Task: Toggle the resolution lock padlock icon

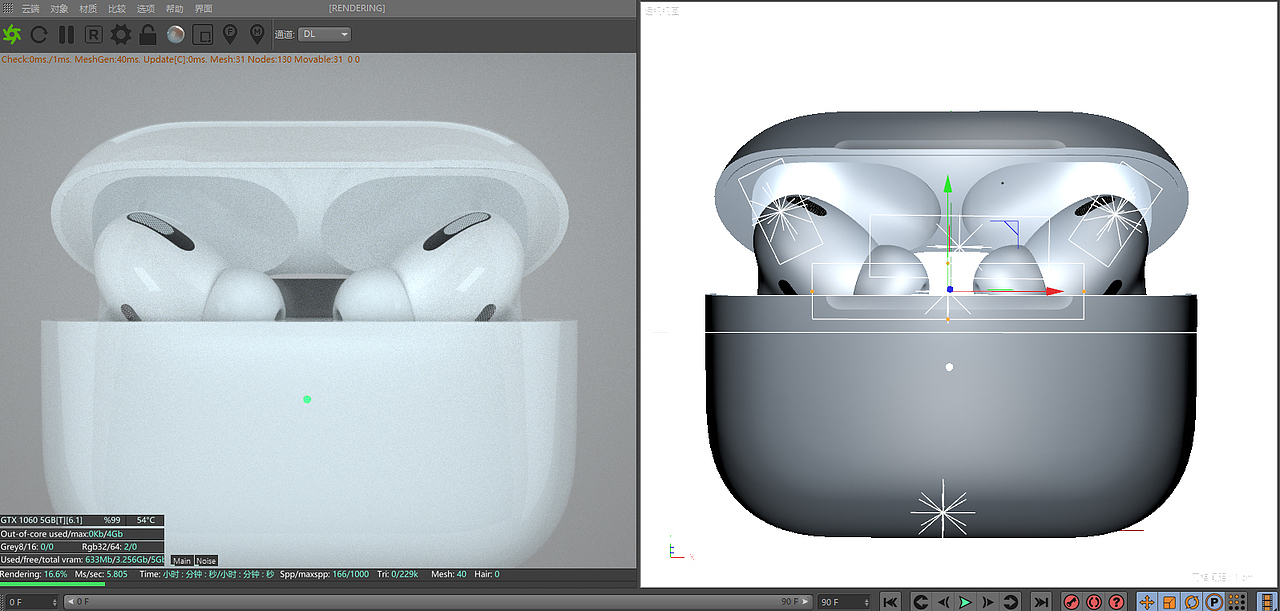Action: pos(148,35)
